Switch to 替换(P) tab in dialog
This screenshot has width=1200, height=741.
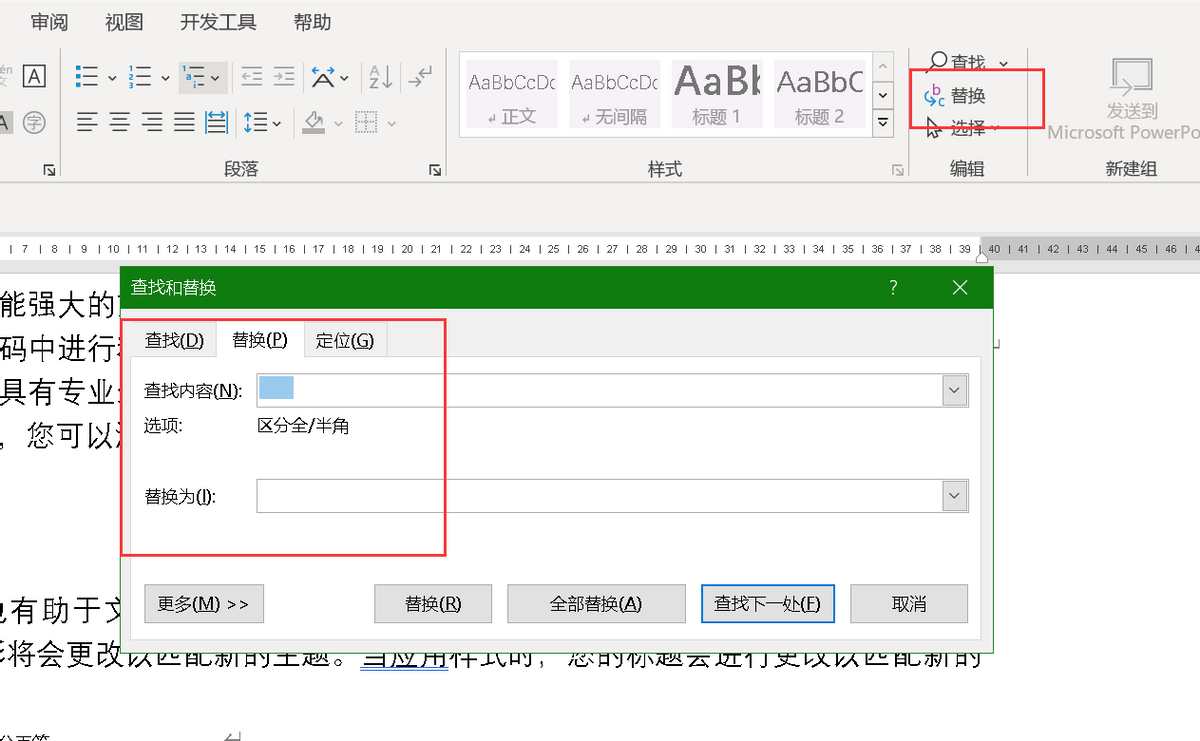(260, 340)
